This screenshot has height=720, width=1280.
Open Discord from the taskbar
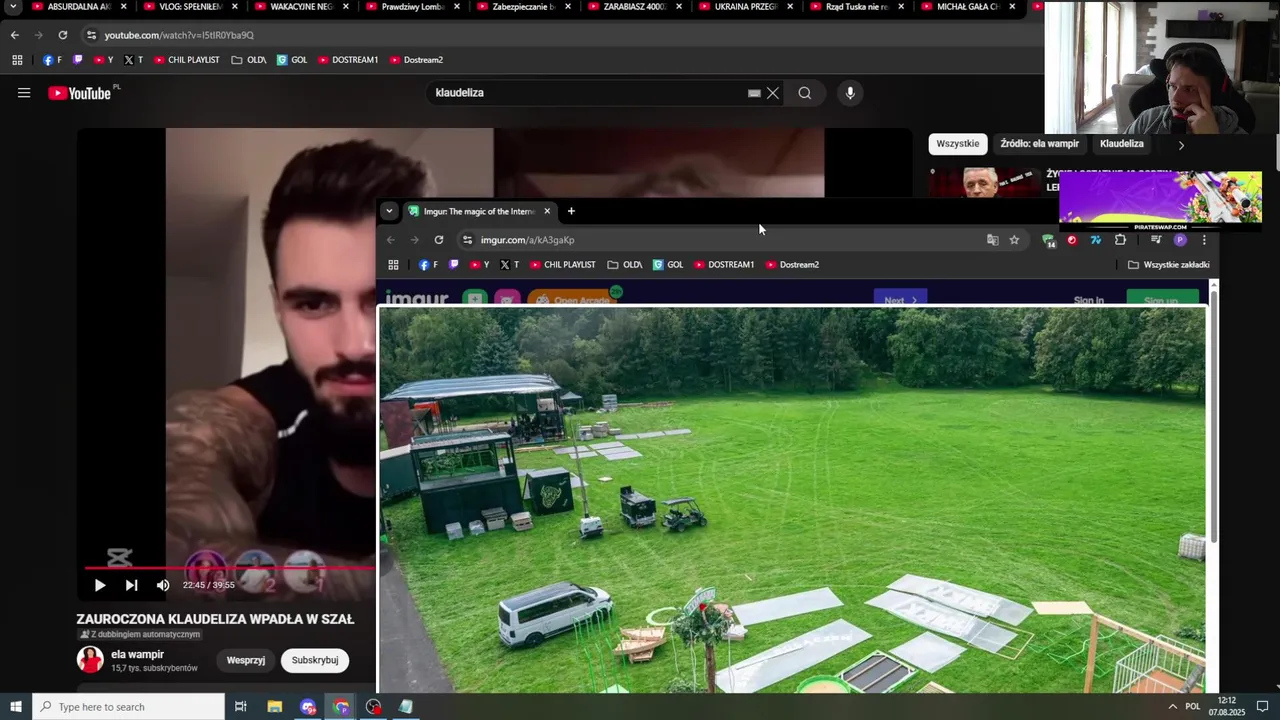coord(308,707)
